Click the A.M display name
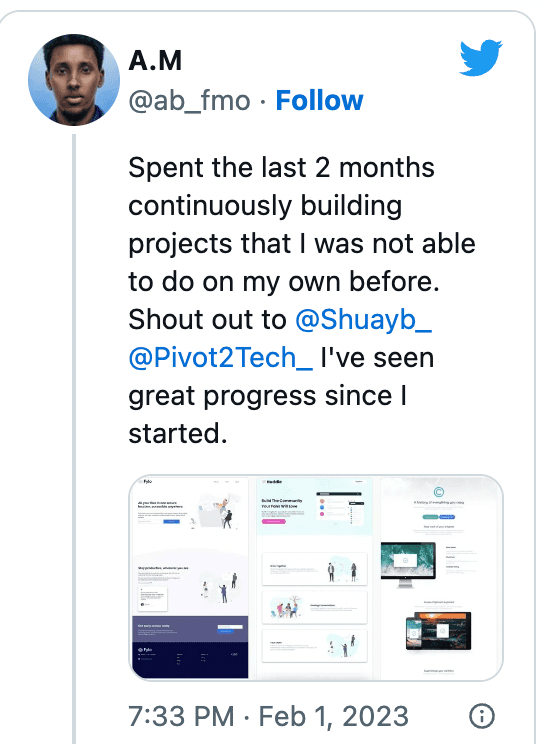The height and width of the screenshot is (744, 544). click(x=155, y=60)
